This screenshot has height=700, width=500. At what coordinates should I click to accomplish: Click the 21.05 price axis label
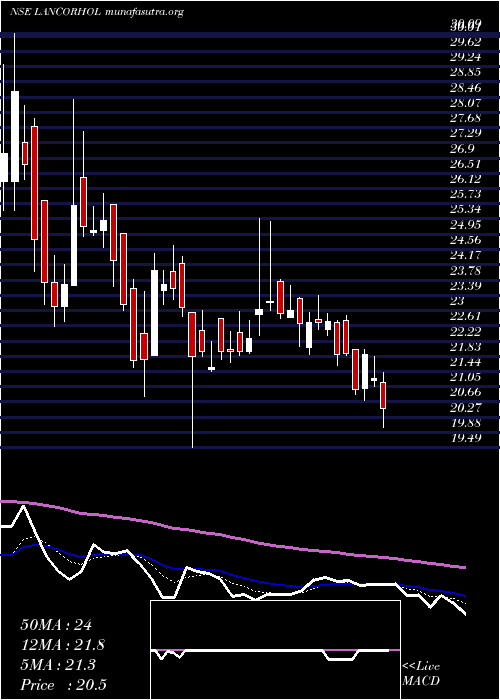(x=465, y=377)
